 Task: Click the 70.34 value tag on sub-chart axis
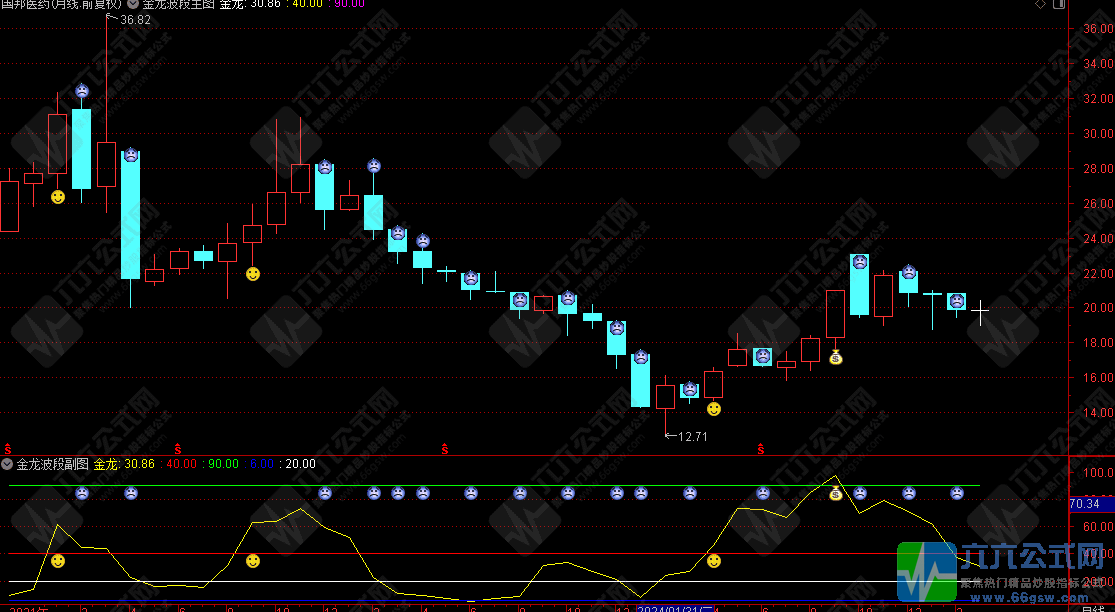(1085, 504)
